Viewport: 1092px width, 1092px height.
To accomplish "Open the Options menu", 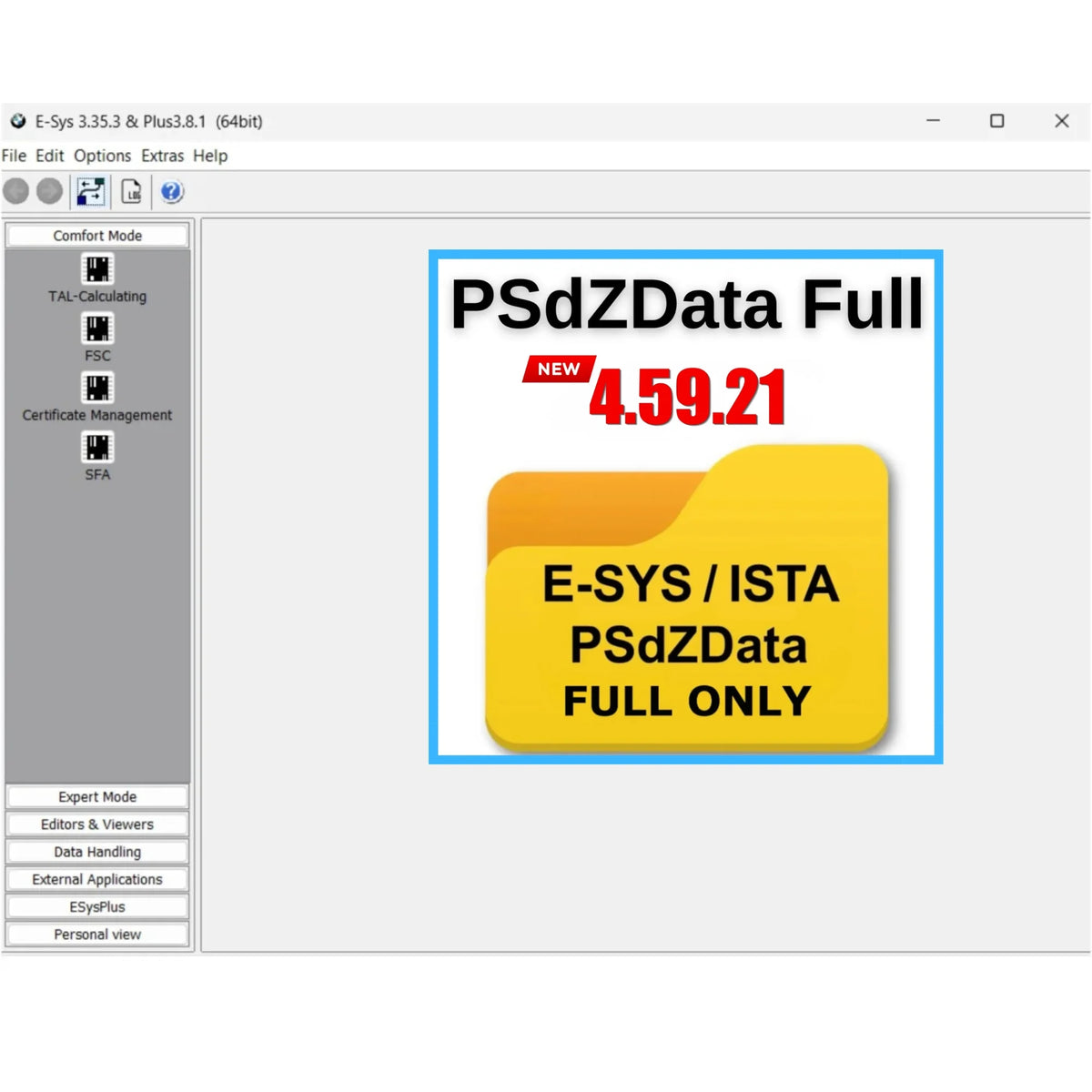I will tap(102, 156).
